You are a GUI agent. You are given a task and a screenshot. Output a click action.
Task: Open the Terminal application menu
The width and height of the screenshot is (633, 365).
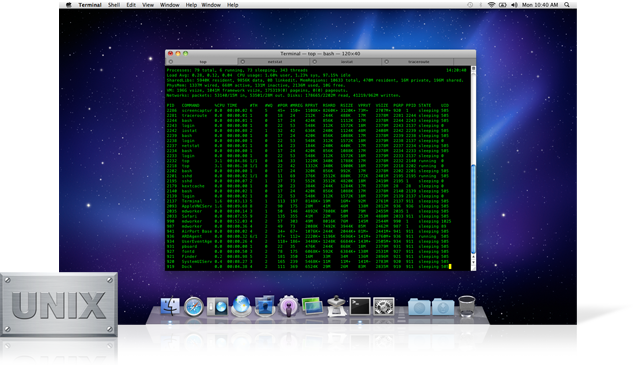[x=90, y=5]
